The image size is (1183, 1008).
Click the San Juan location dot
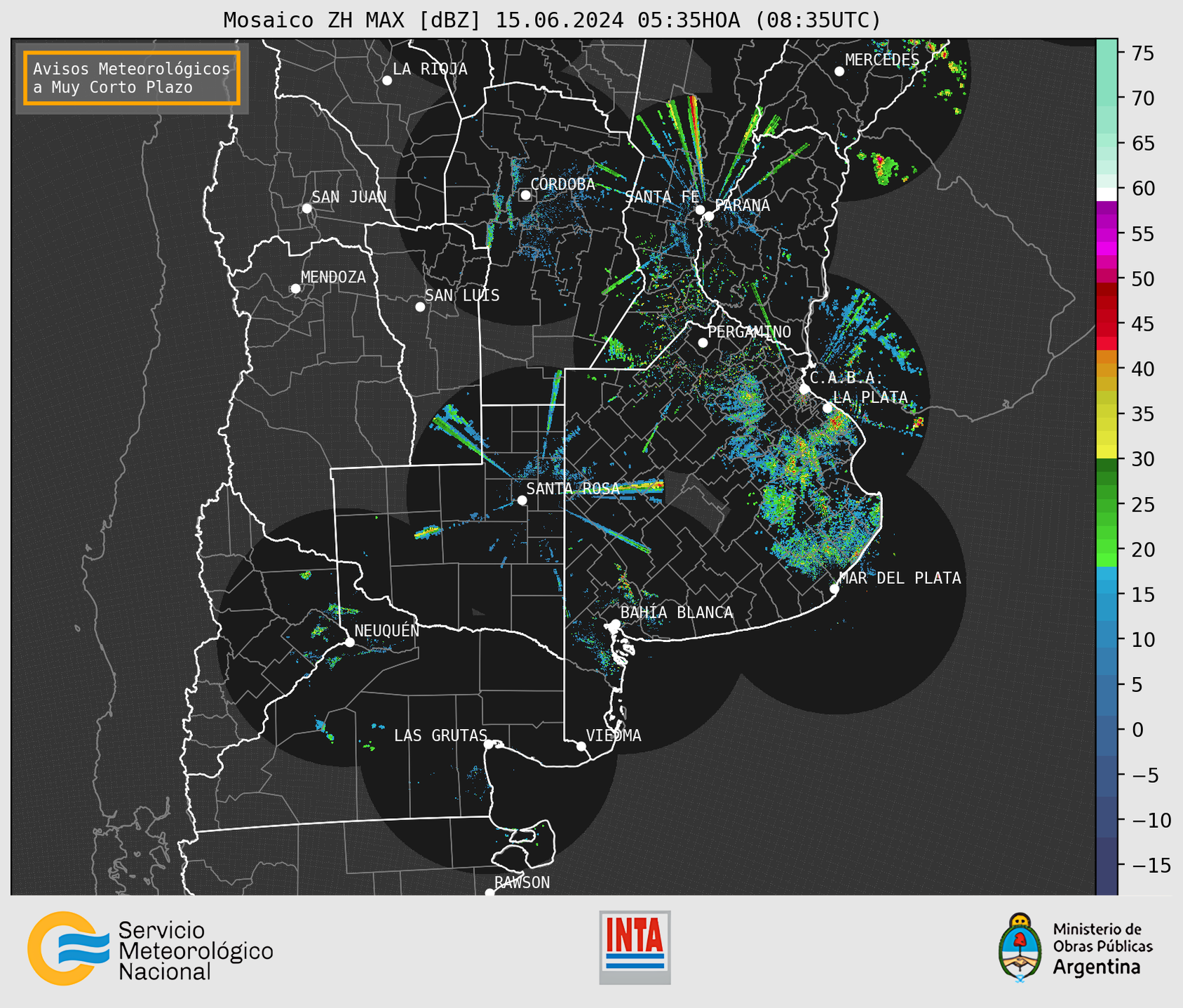tap(306, 208)
